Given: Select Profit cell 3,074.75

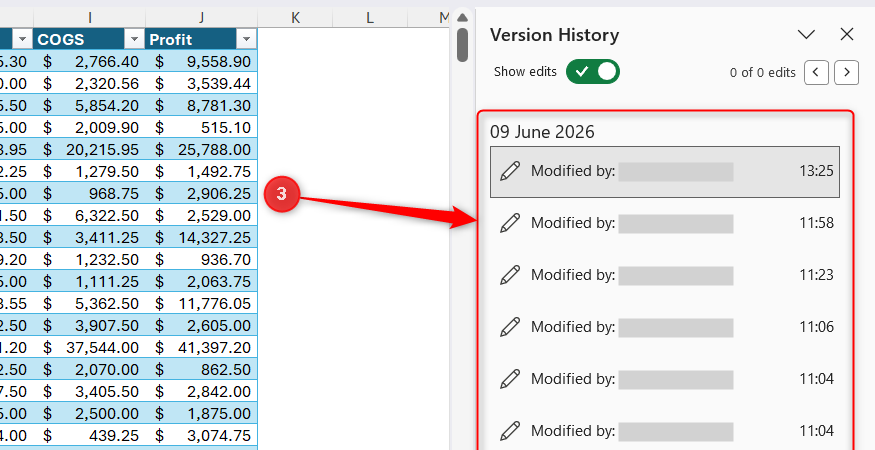Looking at the screenshot, I should click(x=201, y=435).
